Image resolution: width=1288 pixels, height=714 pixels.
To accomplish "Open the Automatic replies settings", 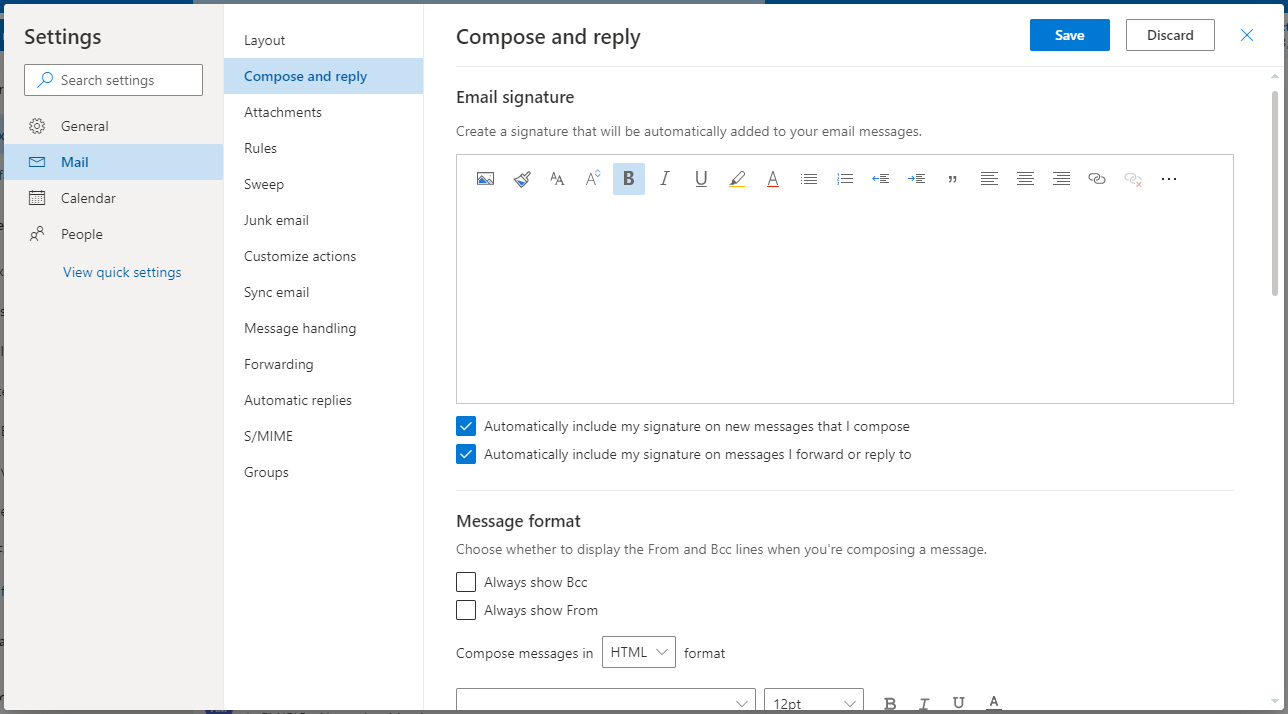I will pos(298,400).
